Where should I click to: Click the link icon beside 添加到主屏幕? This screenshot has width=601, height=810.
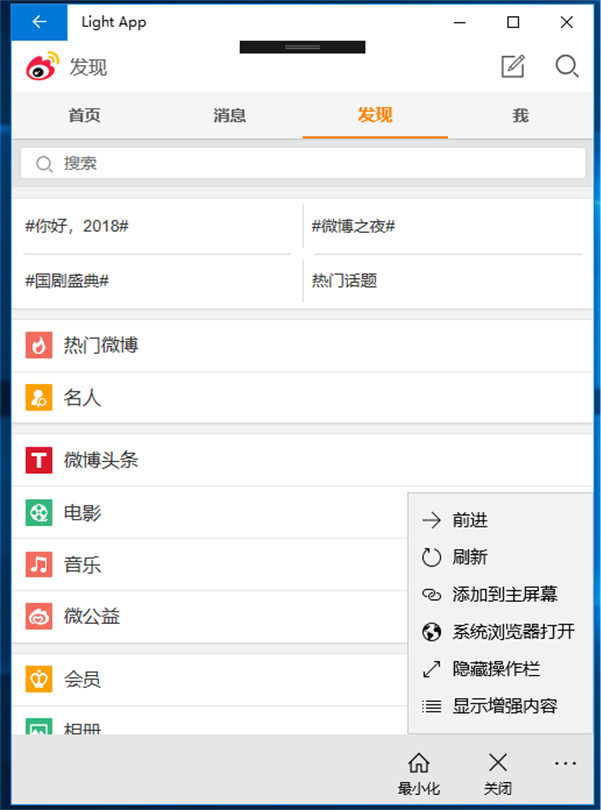pyautogui.click(x=432, y=595)
